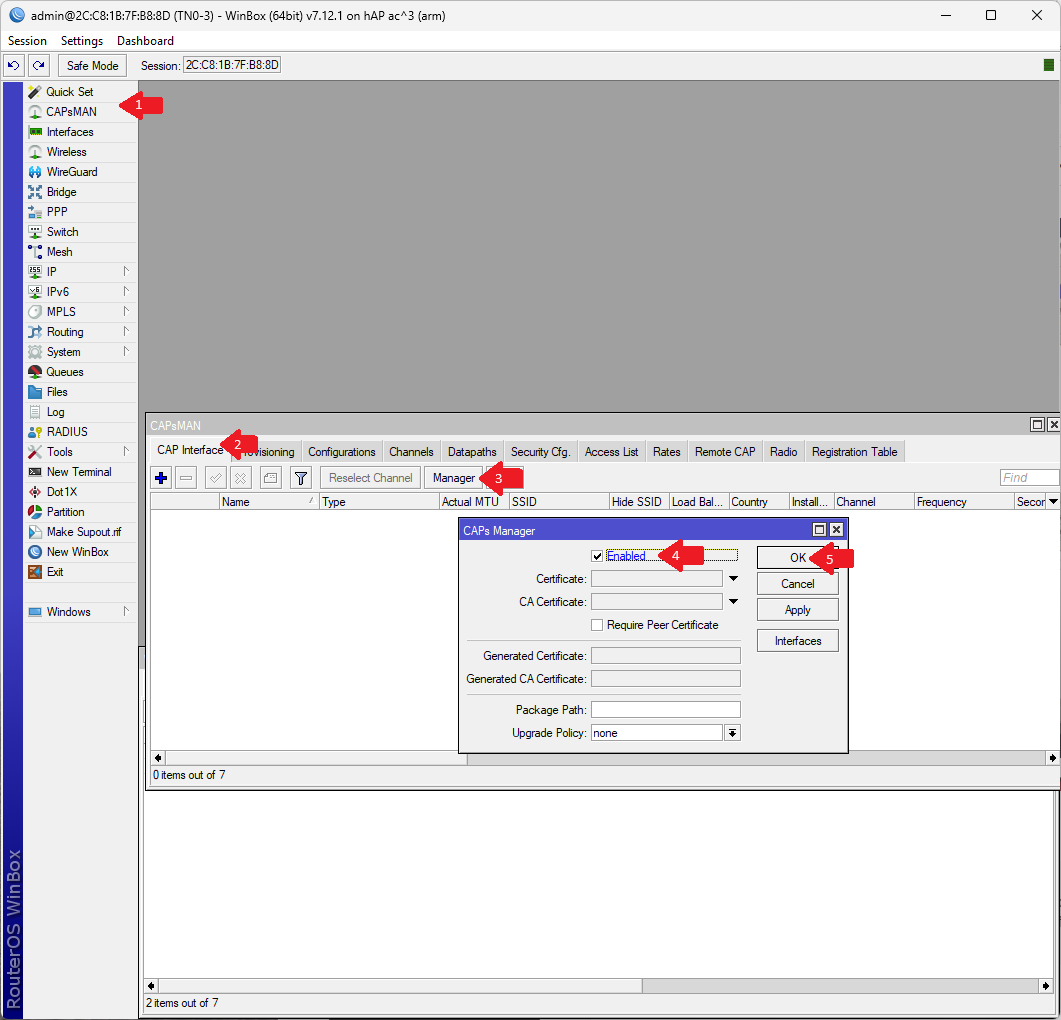Open the Certificate dropdown
The image size is (1061, 1020).
coord(733,577)
